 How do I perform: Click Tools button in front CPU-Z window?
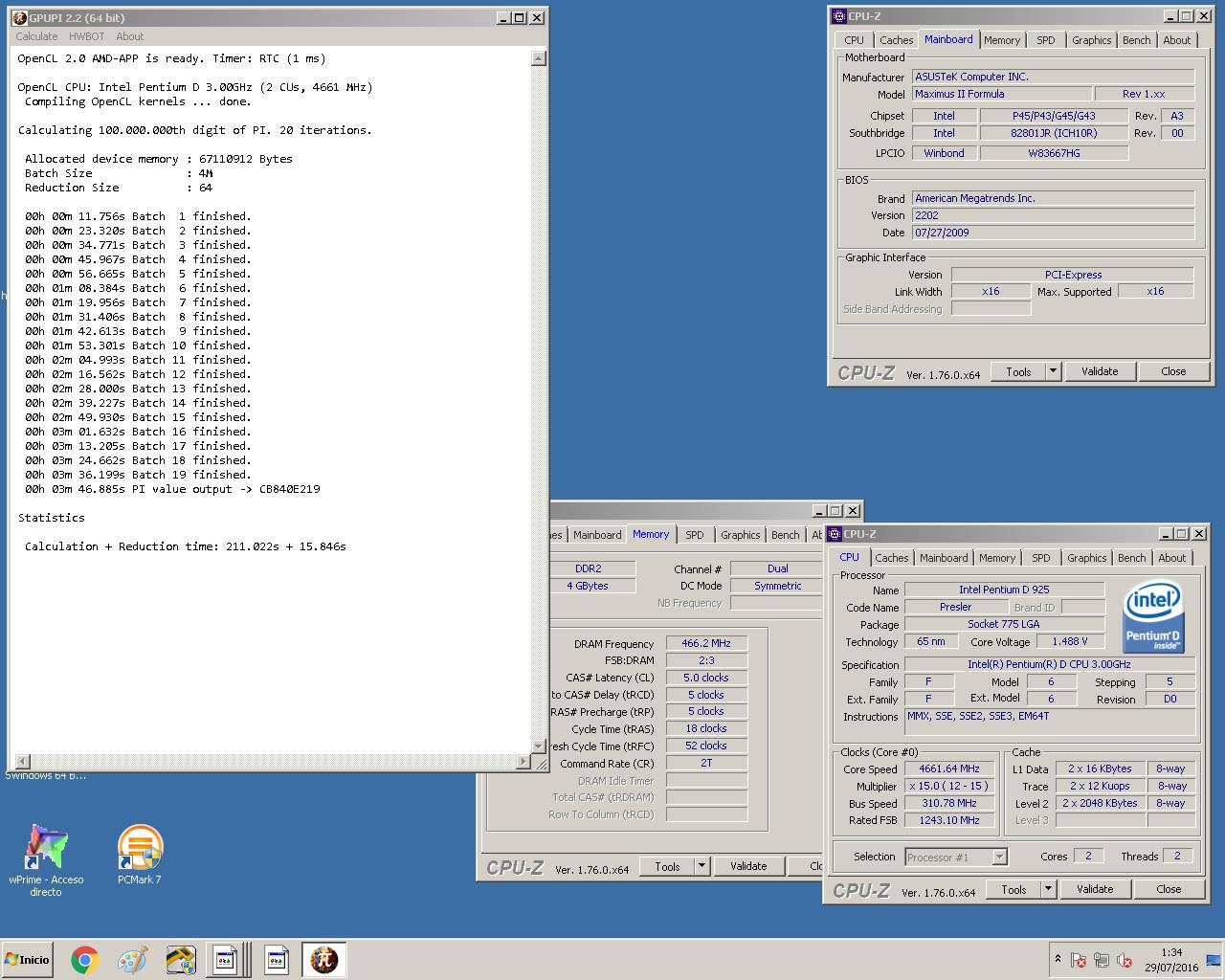[x=1013, y=889]
